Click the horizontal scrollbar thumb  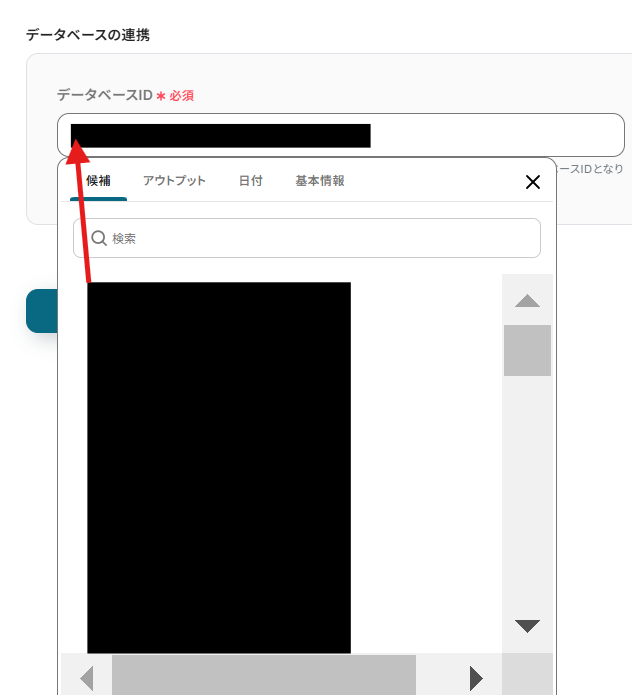(x=264, y=676)
